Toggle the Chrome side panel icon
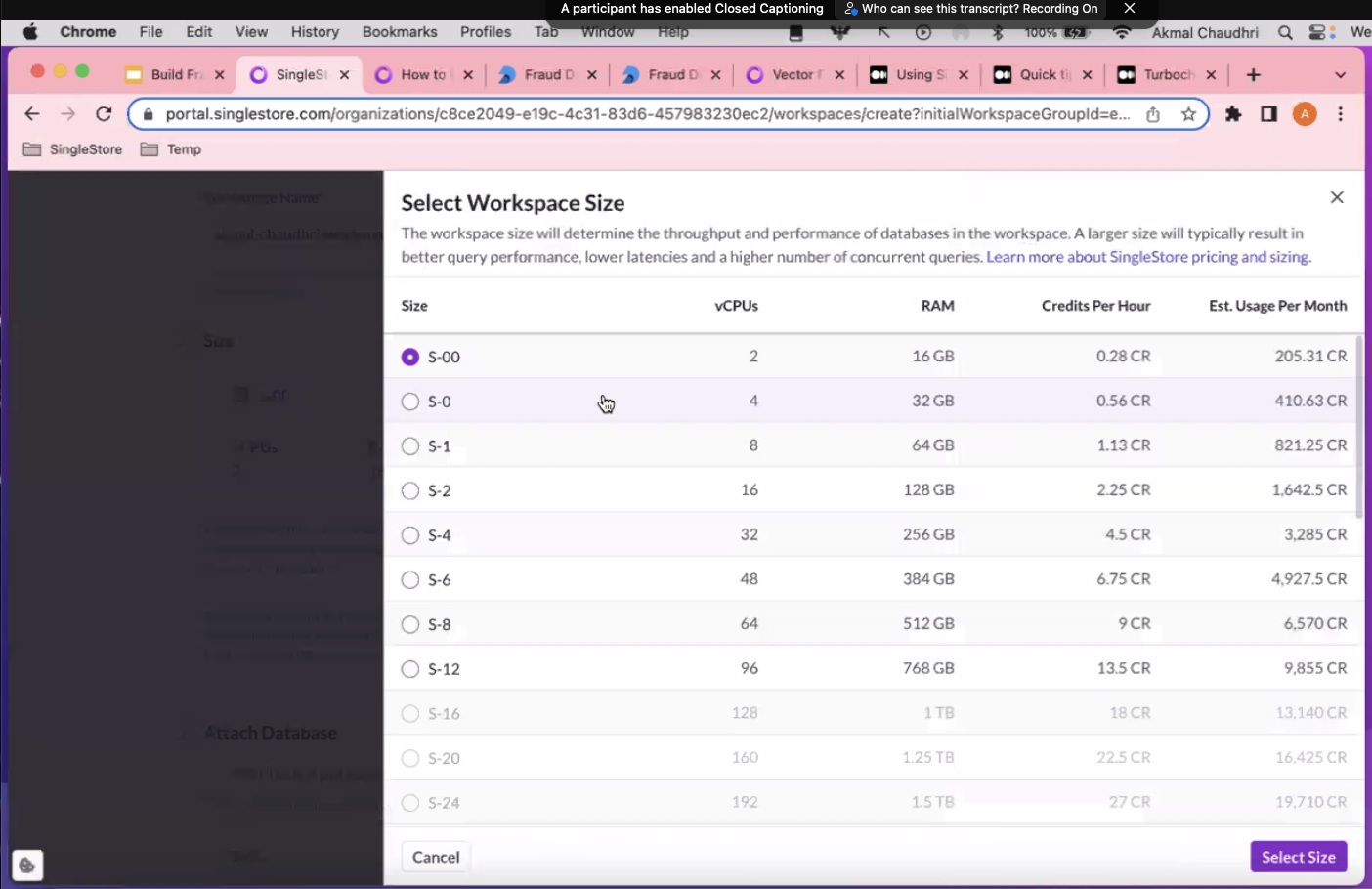1372x889 pixels. [1268, 114]
